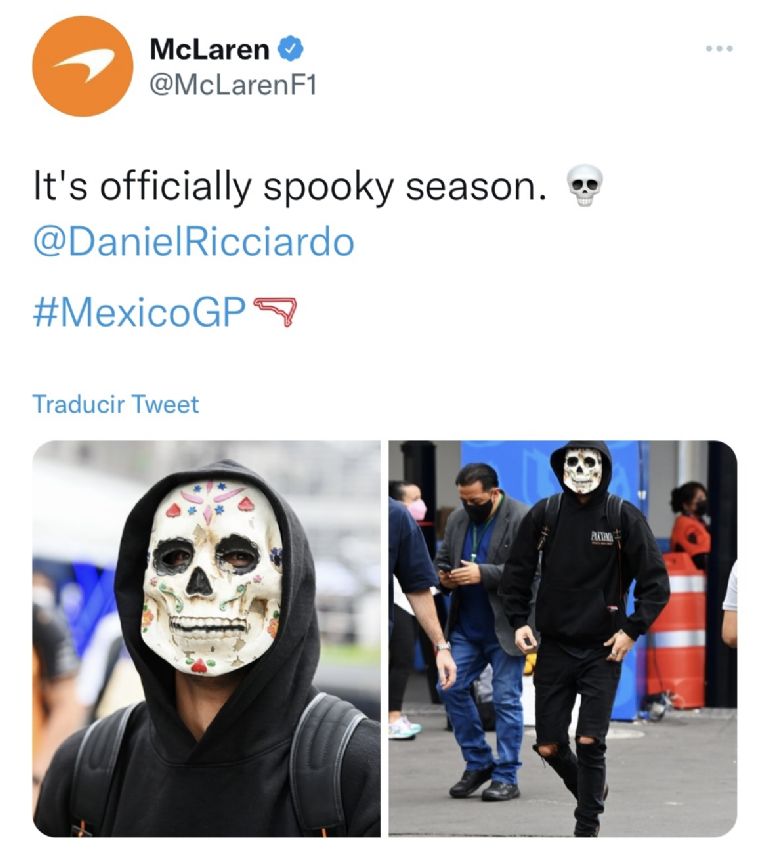Open the photo of masked man walking
Image resolution: width=768 pixels, height=850 pixels.
tap(563, 639)
